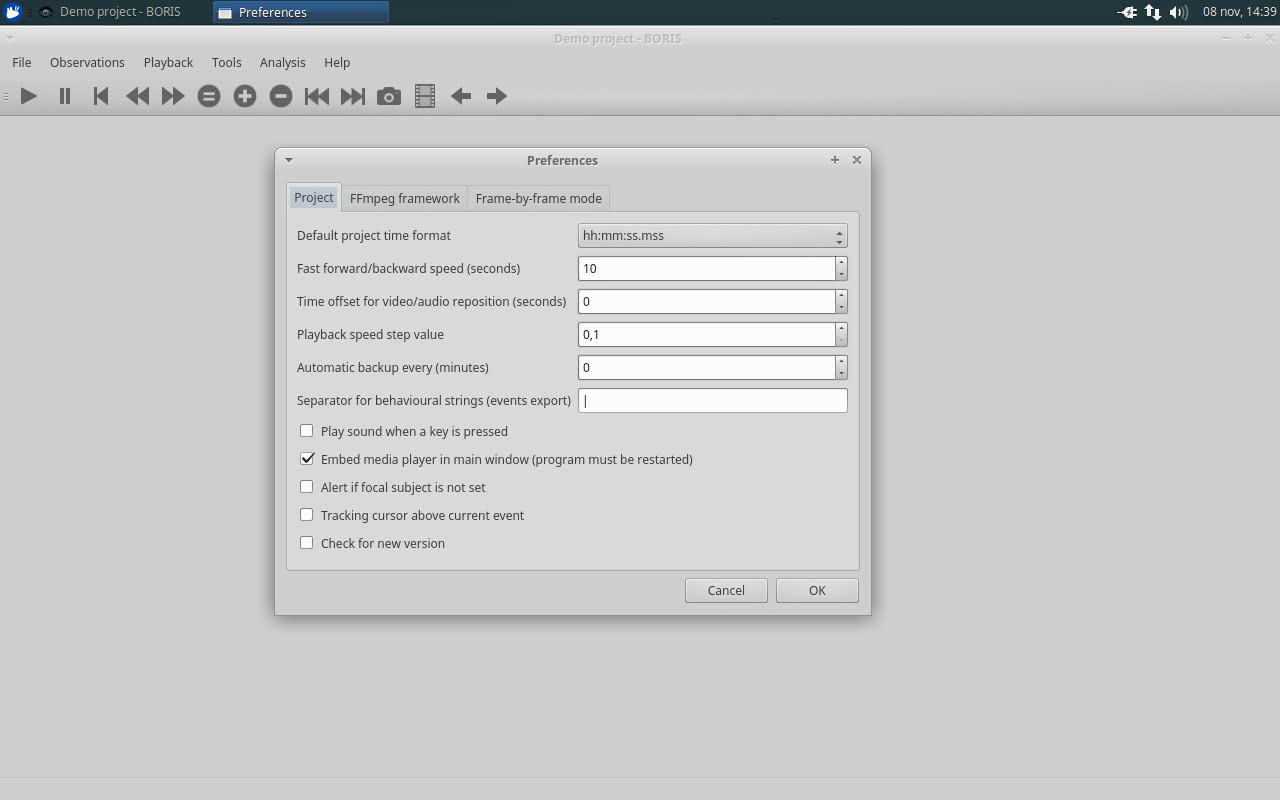Click the Preferences taskbar window button
Viewport: 1280px width, 800px height.
click(301, 12)
